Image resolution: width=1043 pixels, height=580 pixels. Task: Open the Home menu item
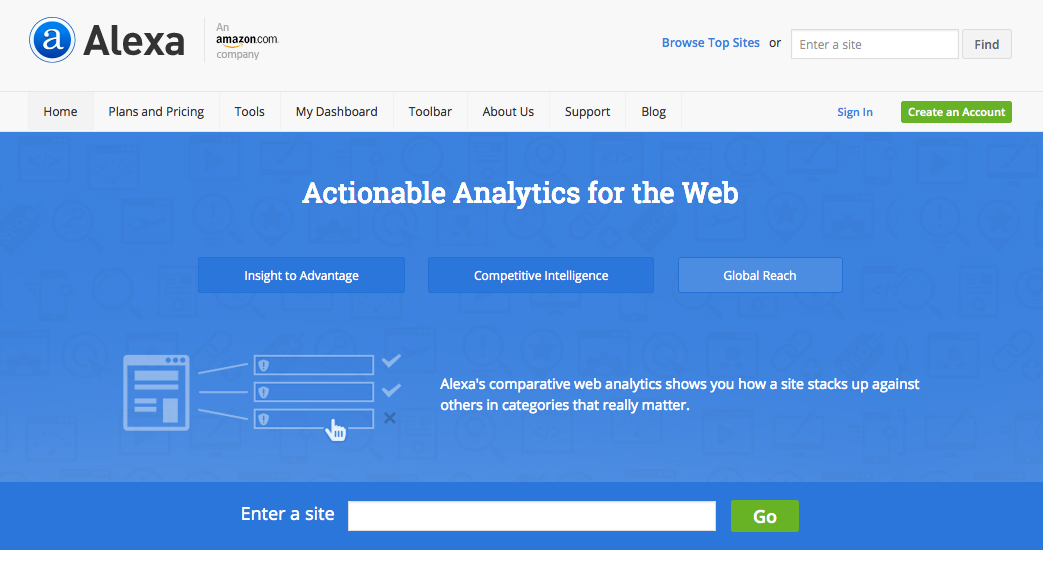(x=60, y=112)
